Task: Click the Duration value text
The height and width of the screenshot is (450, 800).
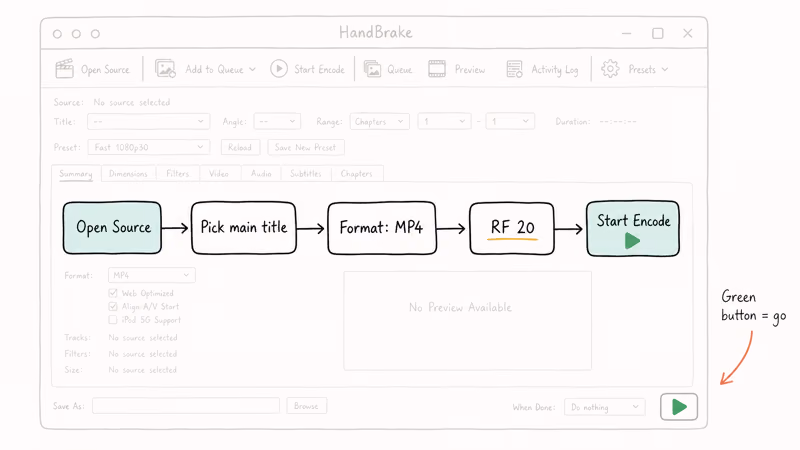Action: 618,121
